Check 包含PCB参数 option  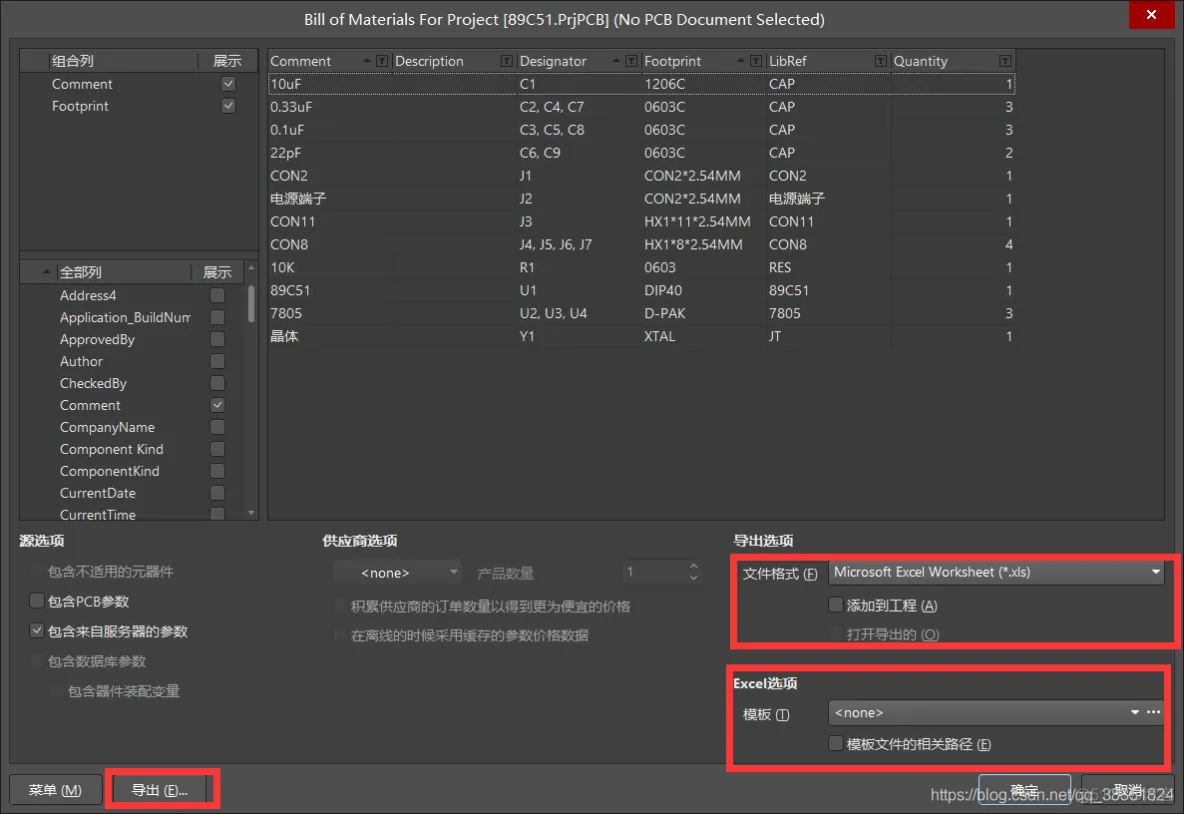click(x=36, y=600)
